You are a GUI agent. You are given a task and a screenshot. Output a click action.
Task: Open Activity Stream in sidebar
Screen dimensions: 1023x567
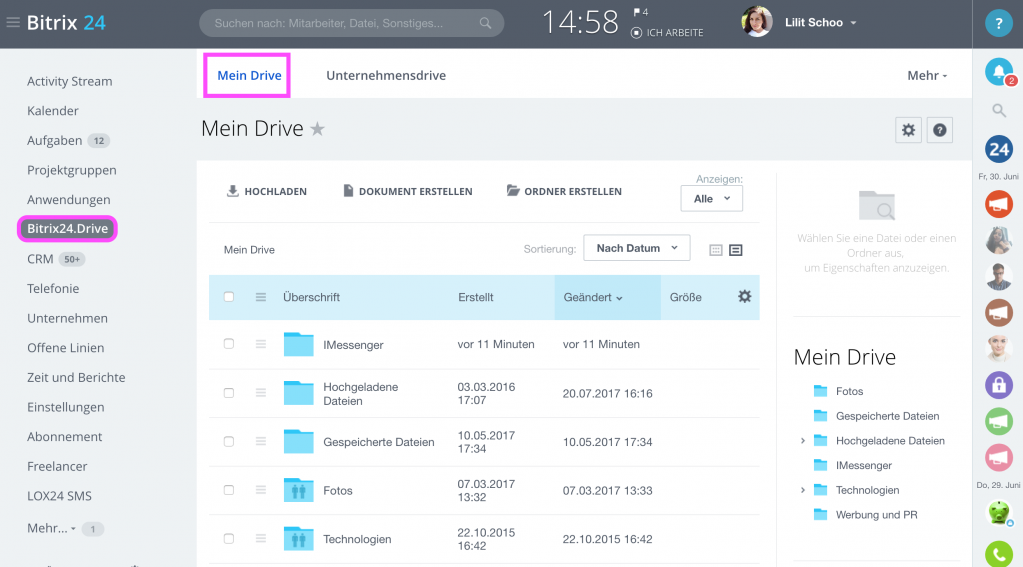click(69, 82)
